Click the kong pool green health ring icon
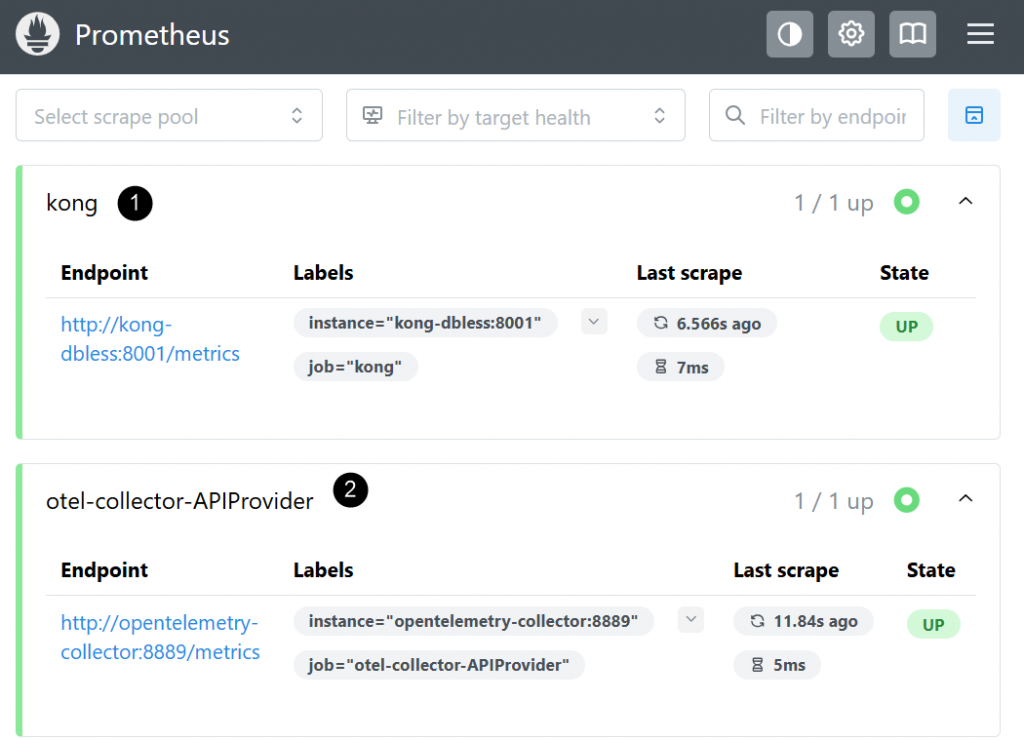 907,202
